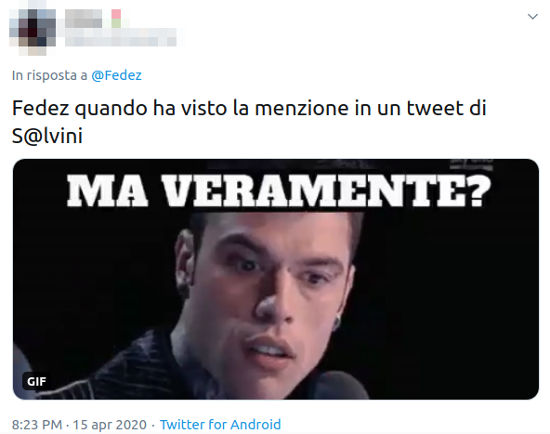The width and height of the screenshot is (550, 434).
Task: Click the blurred display name
Action: click(83, 19)
